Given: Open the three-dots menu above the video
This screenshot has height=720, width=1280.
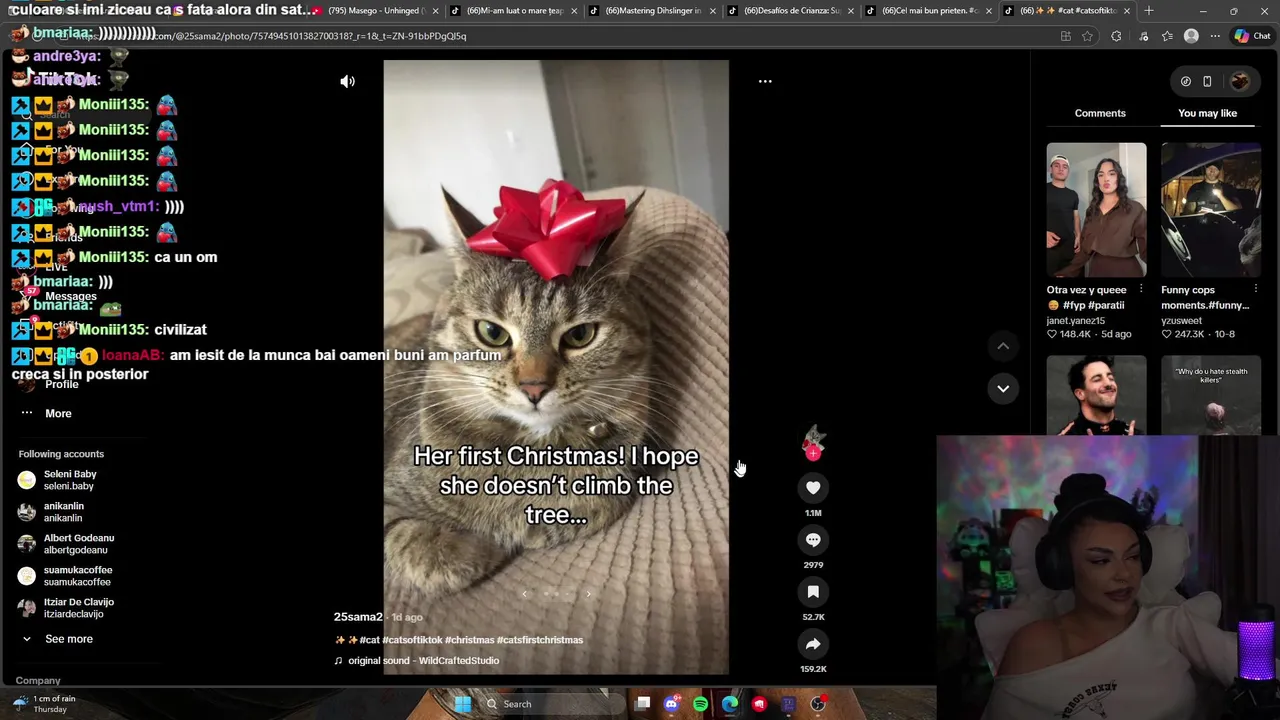Looking at the screenshot, I should 765,81.
